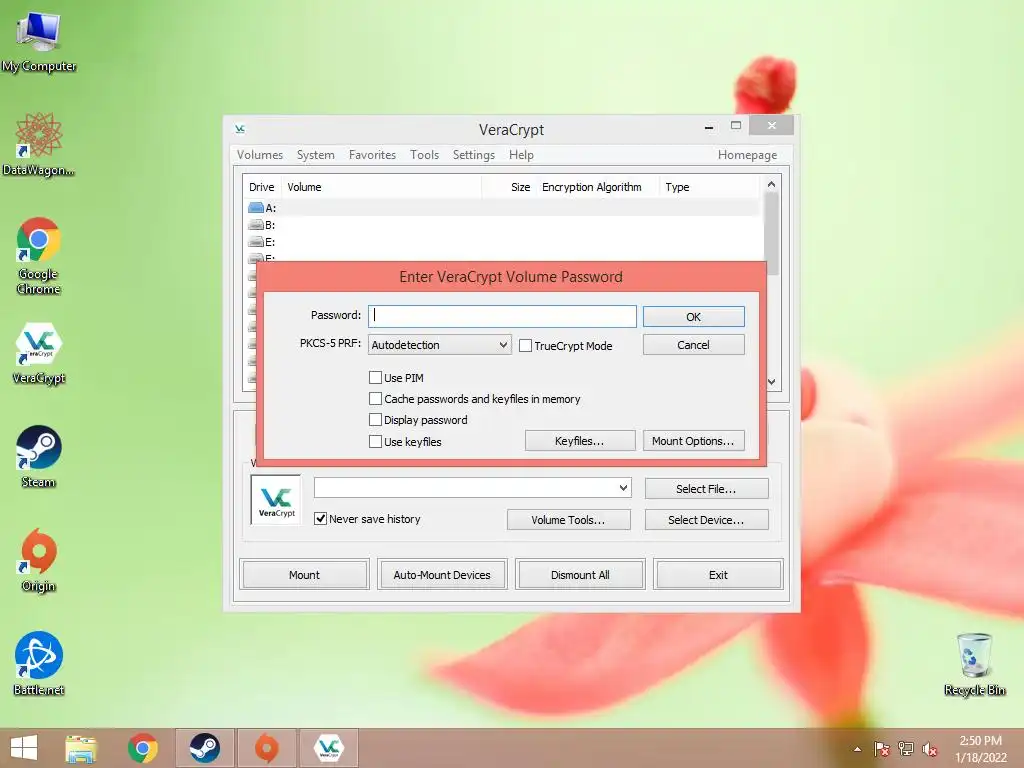
Task: Expand the volume path dropdown
Action: click(624, 488)
